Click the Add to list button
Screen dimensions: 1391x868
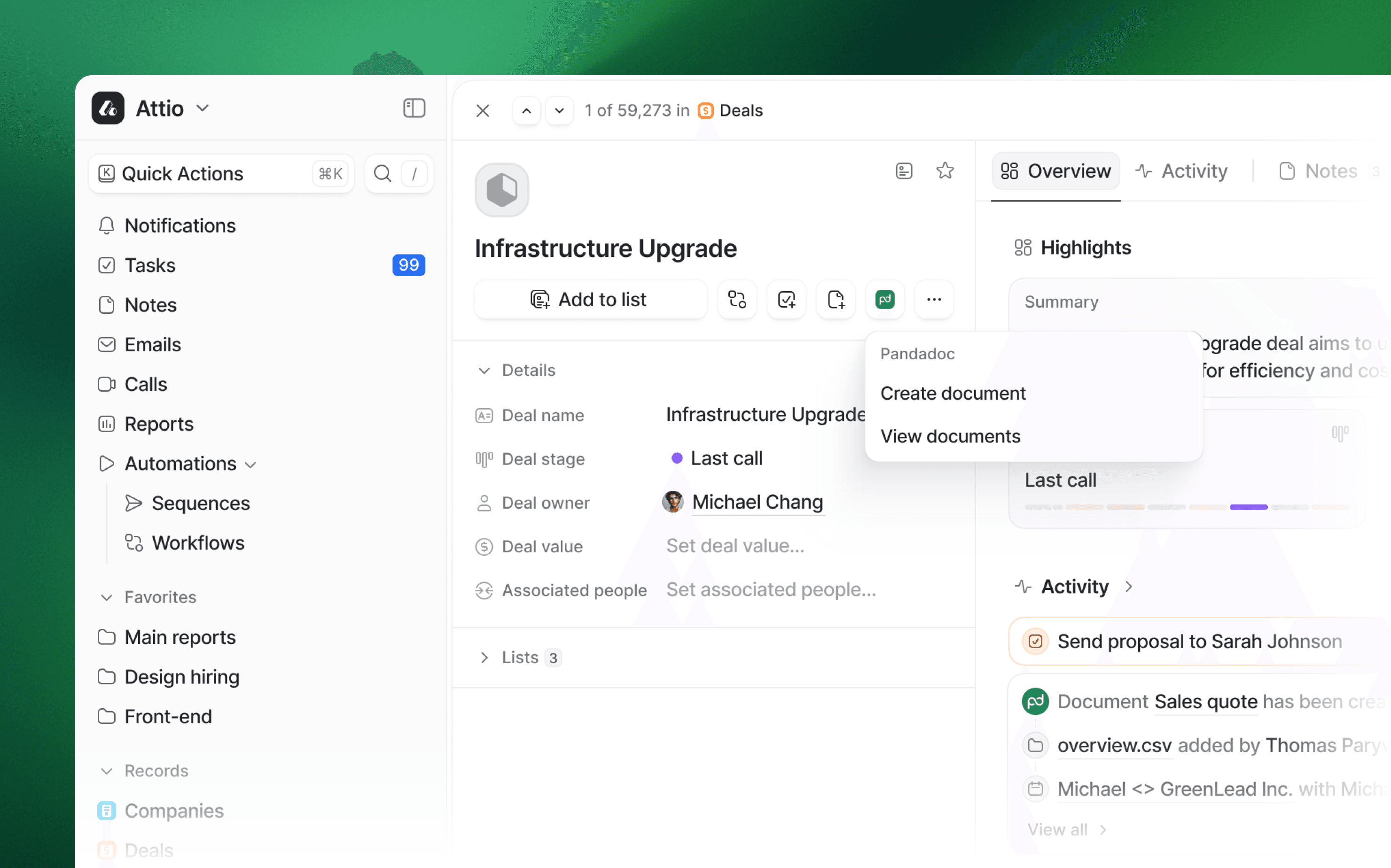pos(590,299)
